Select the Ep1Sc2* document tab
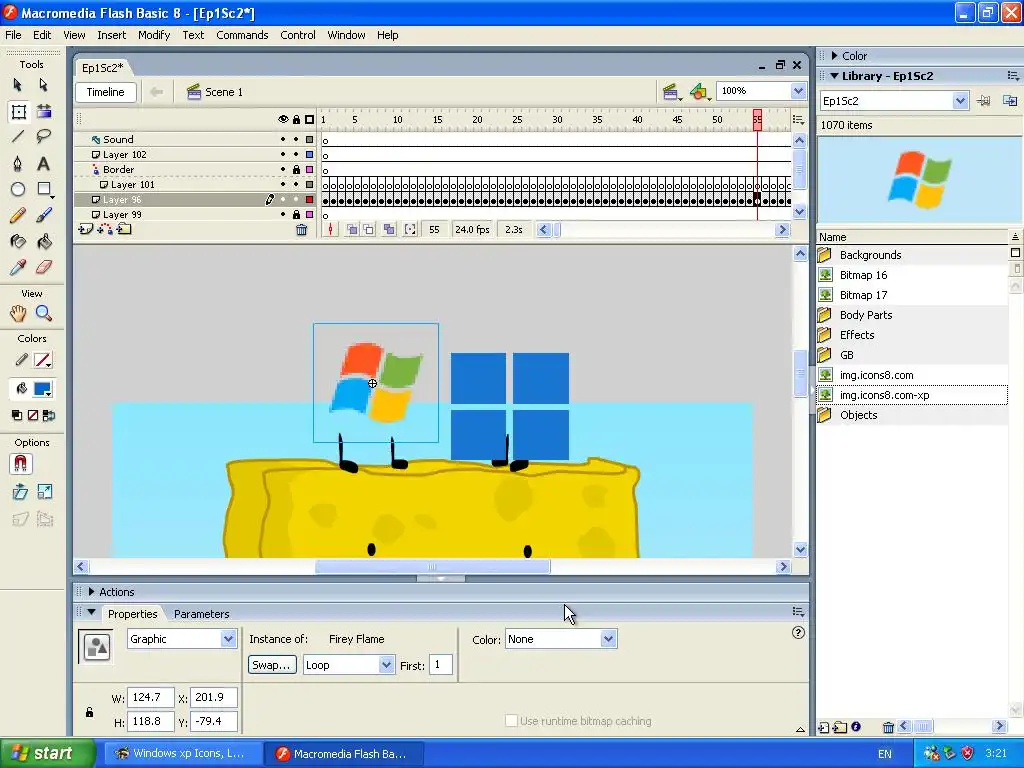The image size is (1024, 768). click(103, 67)
